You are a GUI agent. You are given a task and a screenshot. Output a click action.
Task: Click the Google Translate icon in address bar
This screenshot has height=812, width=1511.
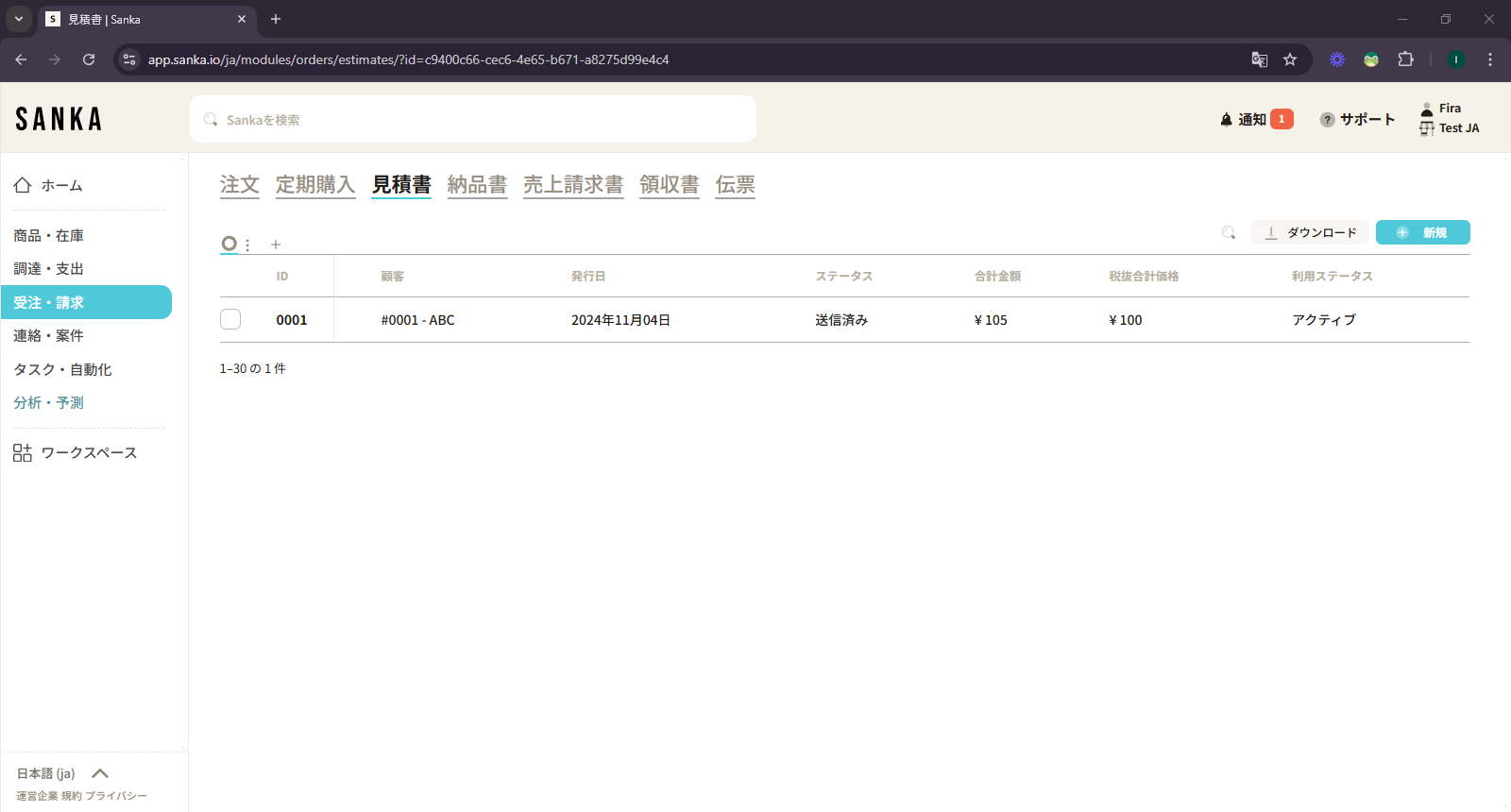coord(1259,59)
